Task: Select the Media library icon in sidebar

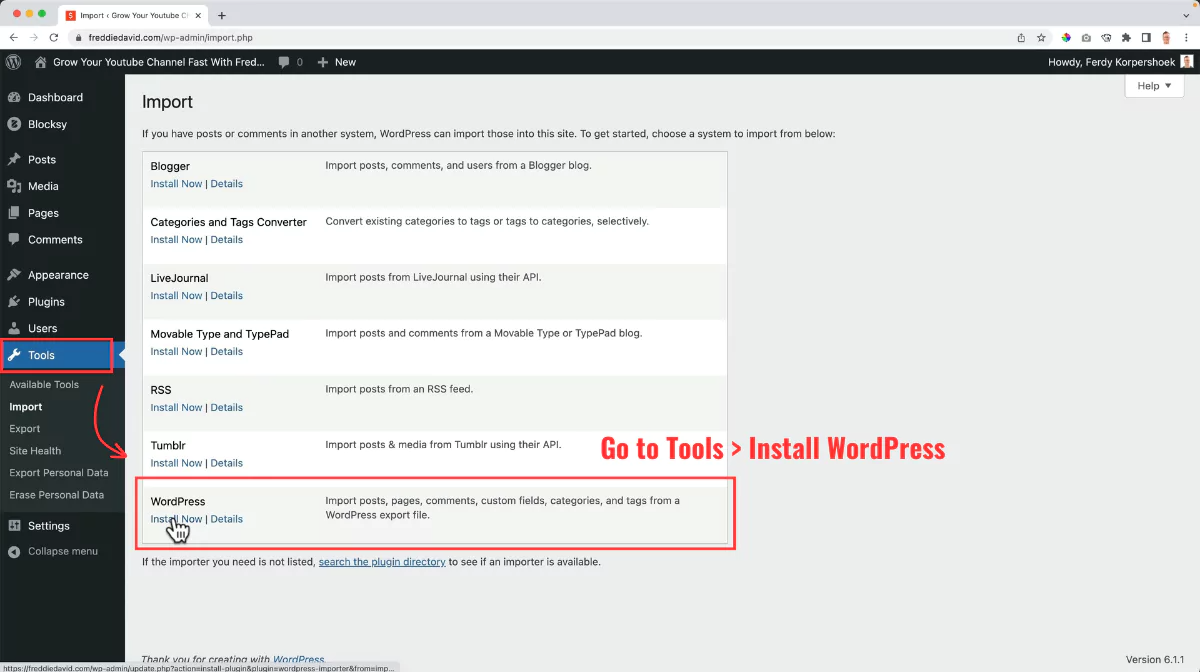Action: tap(17, 186)
